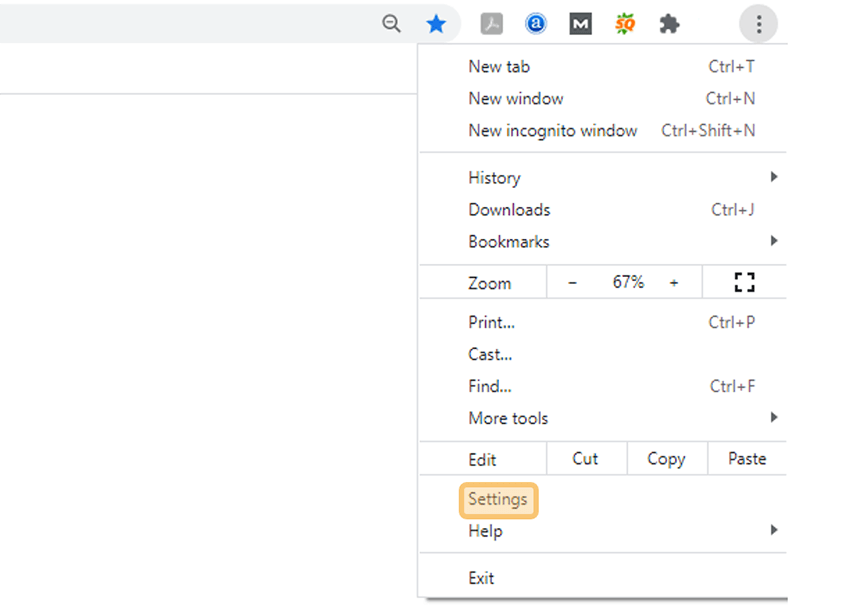Open Downloads from the menu
The image size is (850, 611).
coord(603,209)
